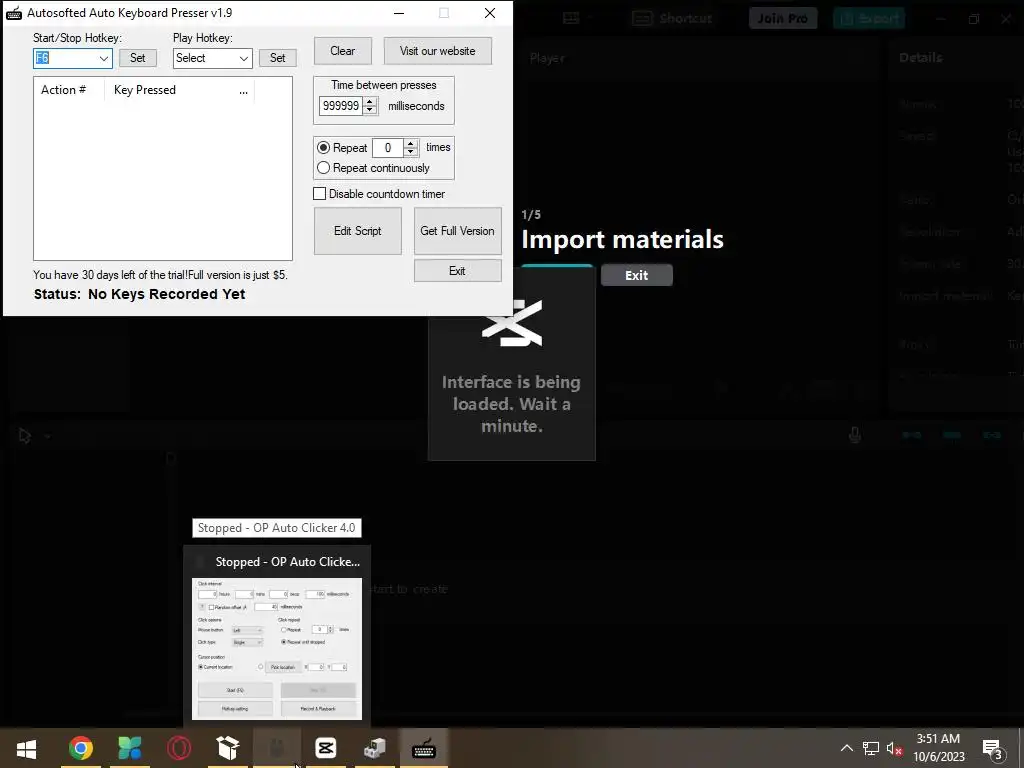Click the taskbar icon right of CapCut
The image size is (1024, 768).
pos(375,748)
